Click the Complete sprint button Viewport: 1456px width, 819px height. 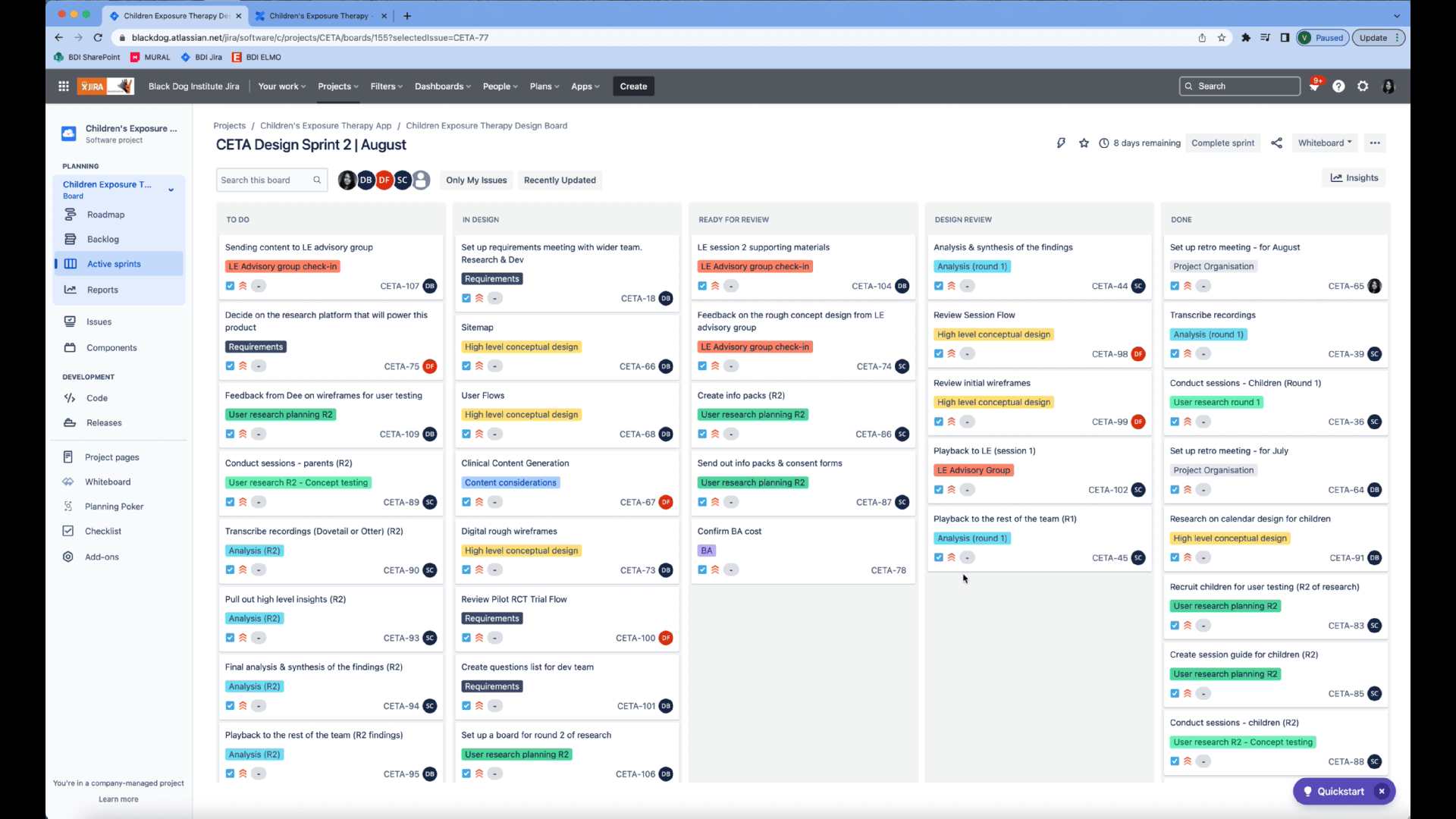(x=1222, y=143)
